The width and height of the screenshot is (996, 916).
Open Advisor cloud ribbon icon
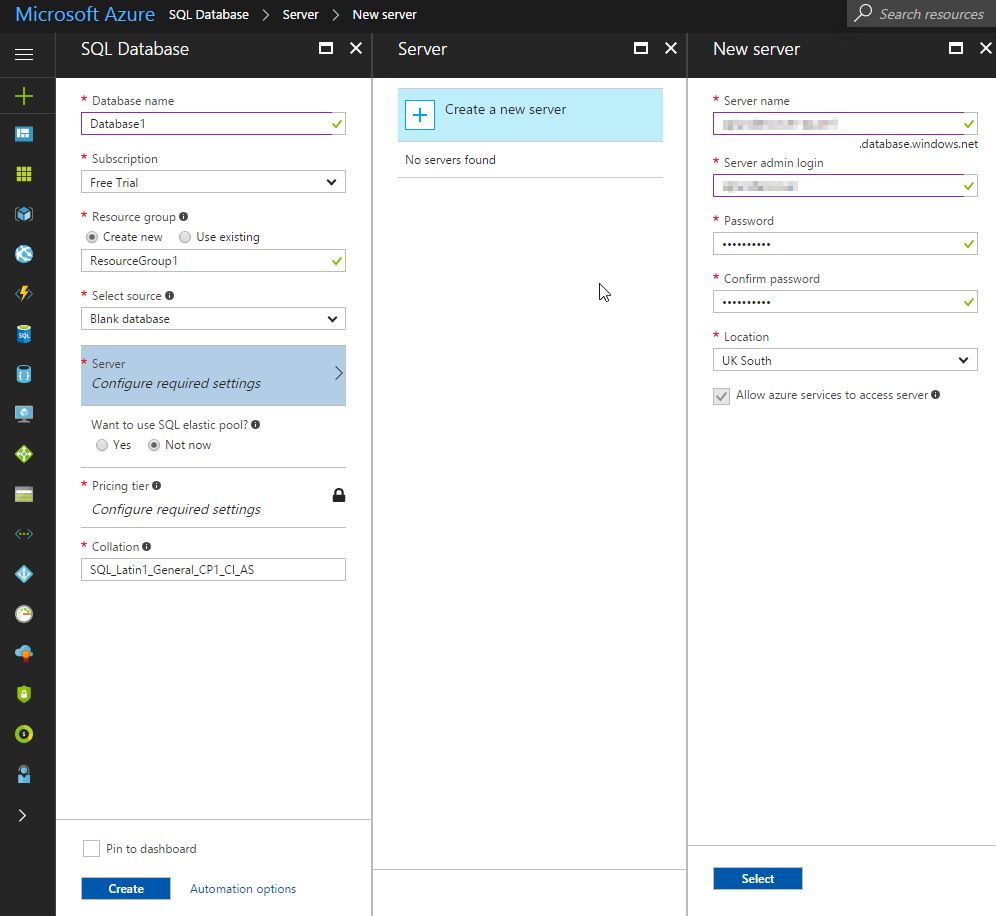click(x=24, y=654)
